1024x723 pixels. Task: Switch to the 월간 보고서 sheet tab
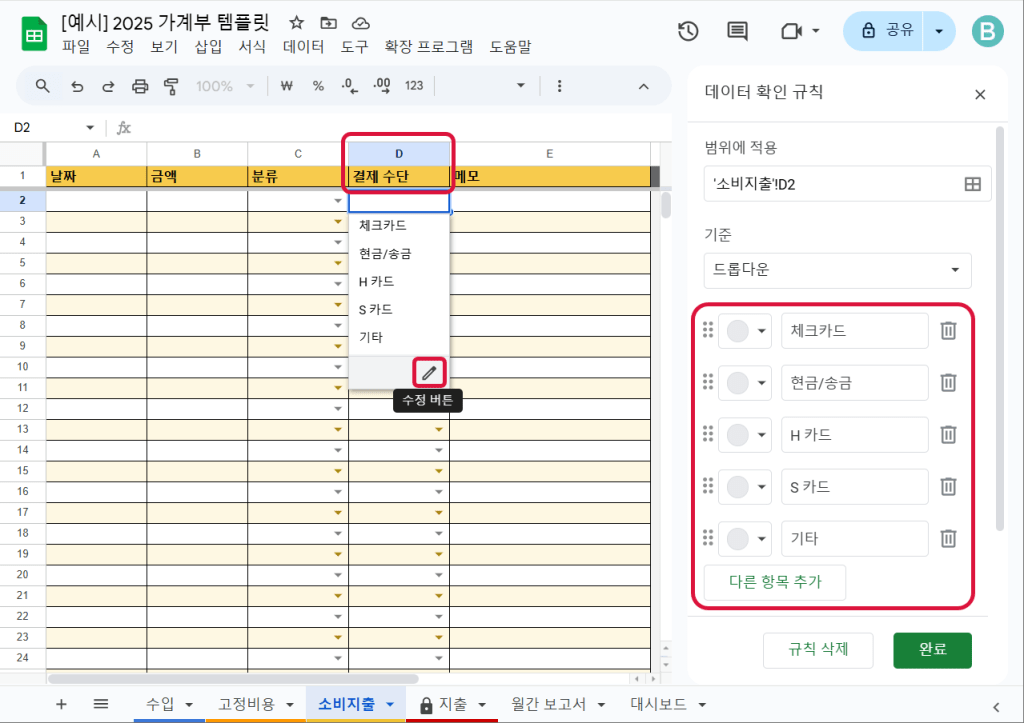coord(548,704)
